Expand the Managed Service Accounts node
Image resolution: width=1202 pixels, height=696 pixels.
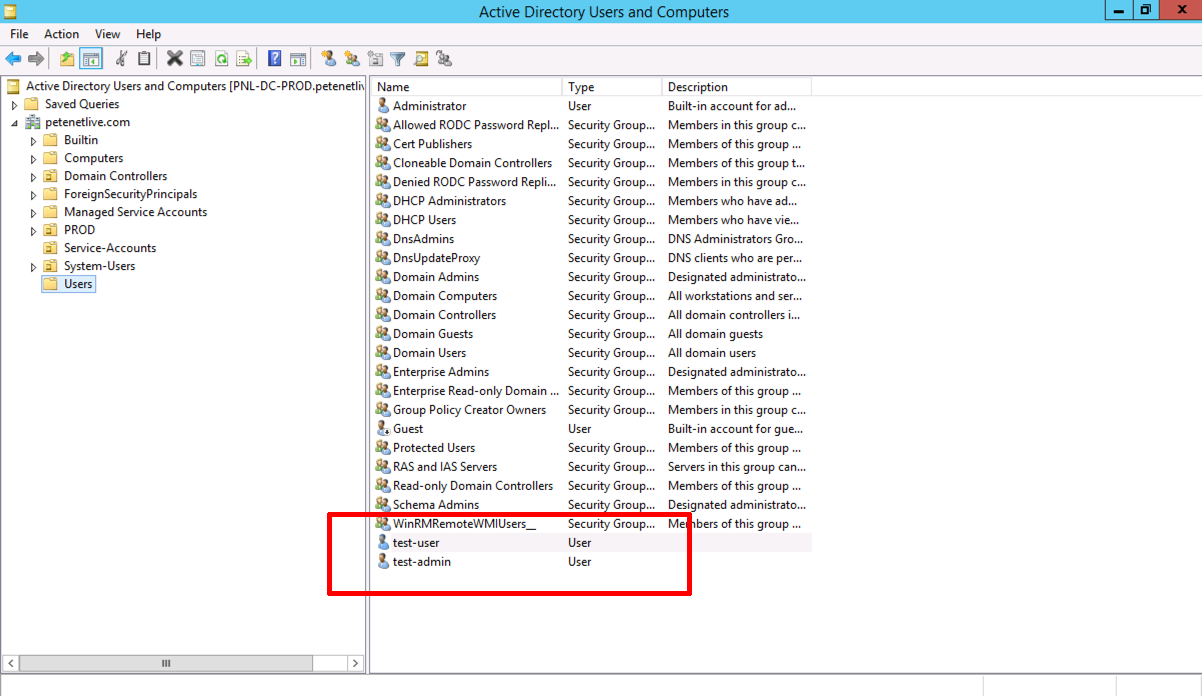pos(33,212)
